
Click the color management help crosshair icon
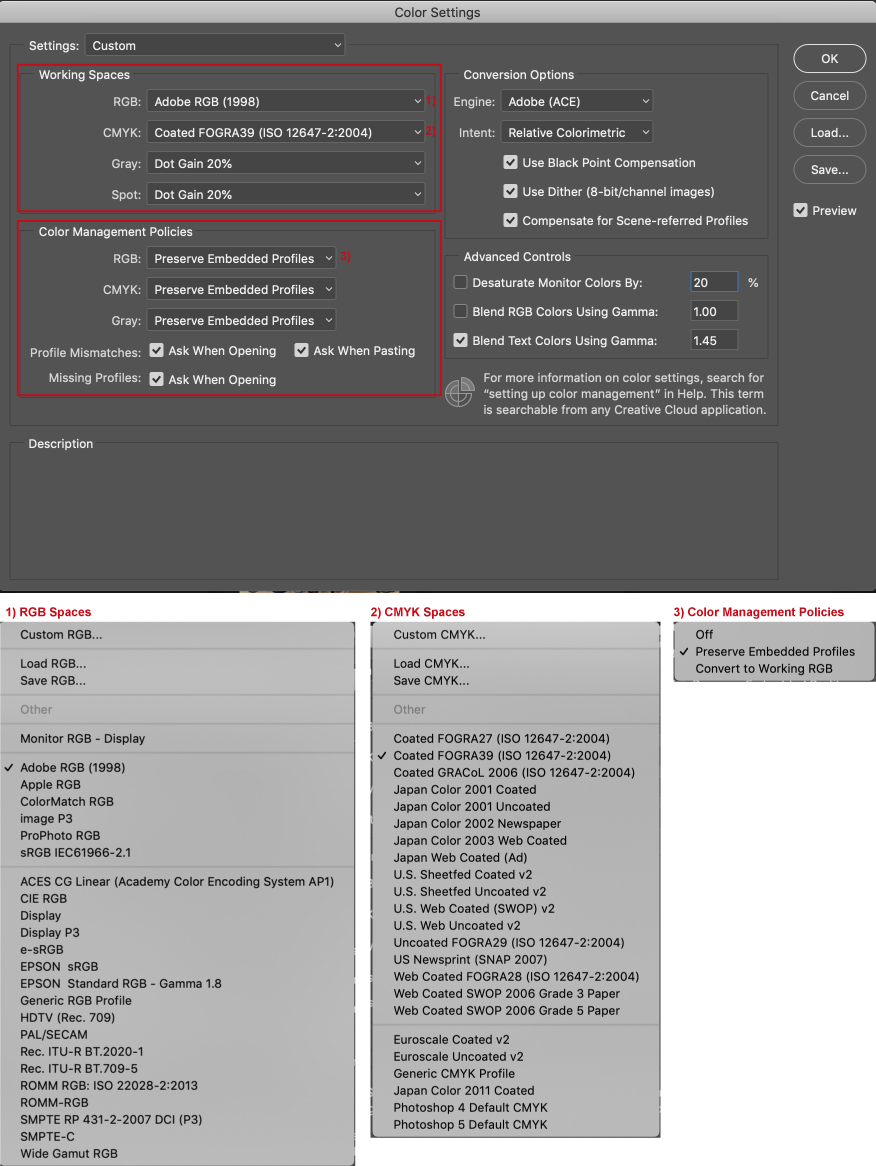coord(460,392)
